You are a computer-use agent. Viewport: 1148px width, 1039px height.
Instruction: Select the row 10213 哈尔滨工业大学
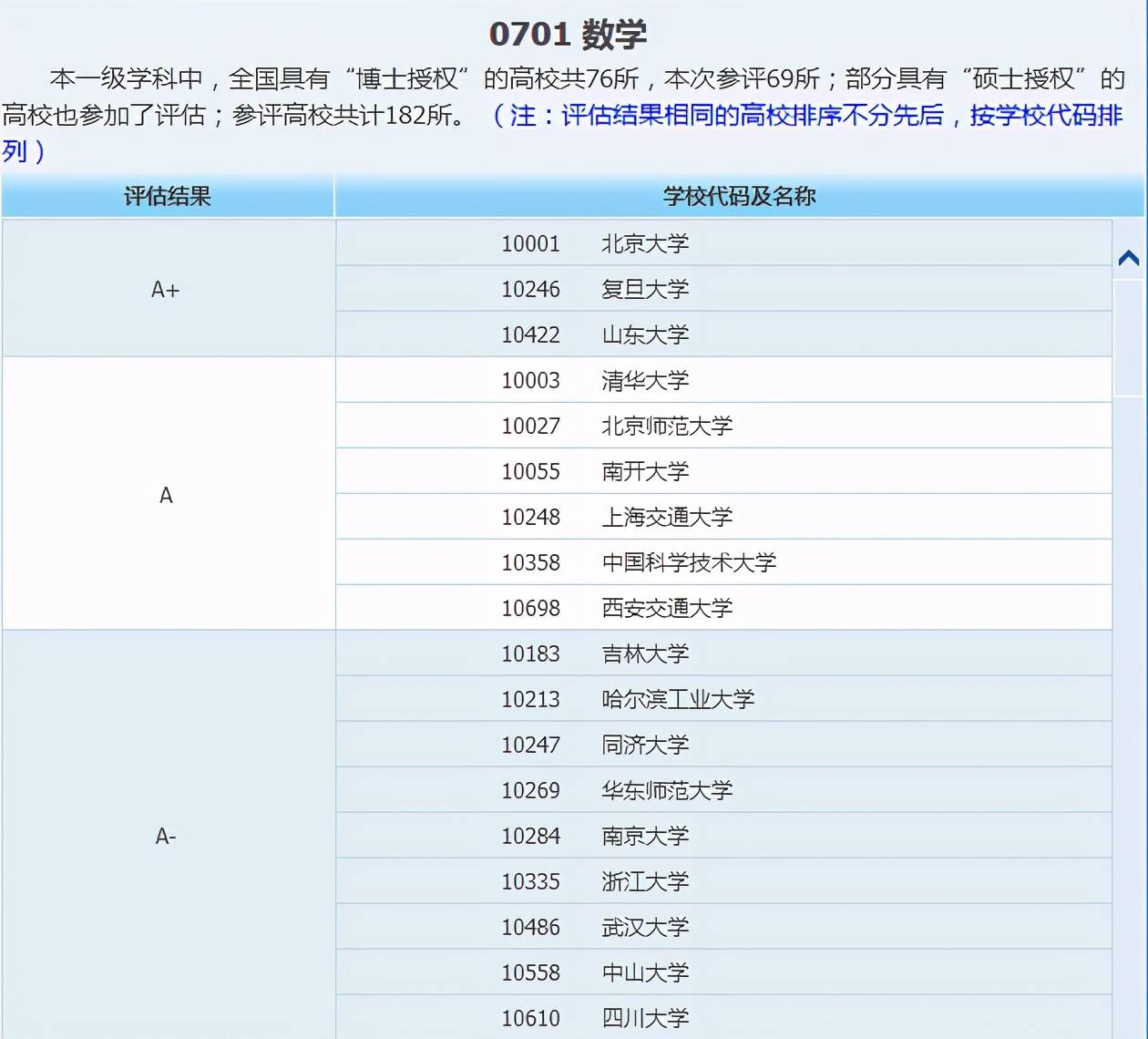(x=724, y=699)
